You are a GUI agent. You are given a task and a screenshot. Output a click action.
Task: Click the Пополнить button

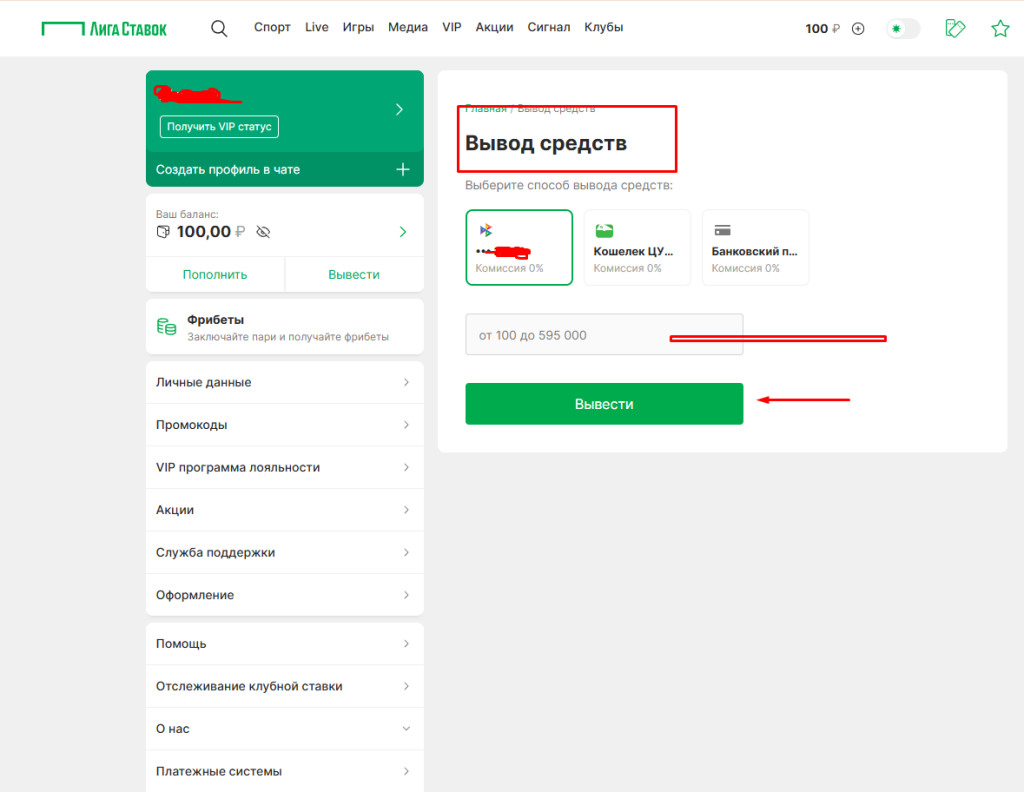click(x=215, y=275)
